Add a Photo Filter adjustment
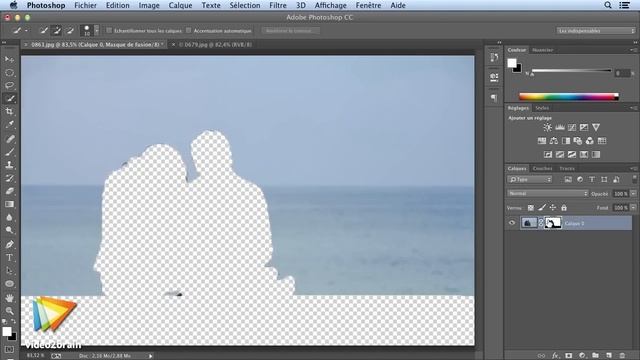Image resolution: width=640 pixels, height=360 pixels. (578, 141)
